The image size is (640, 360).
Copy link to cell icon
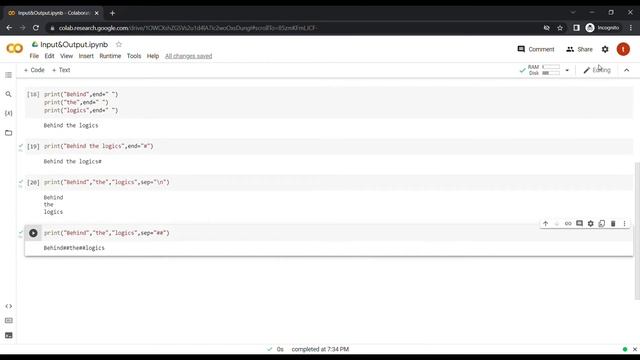[x=568, y=224]
